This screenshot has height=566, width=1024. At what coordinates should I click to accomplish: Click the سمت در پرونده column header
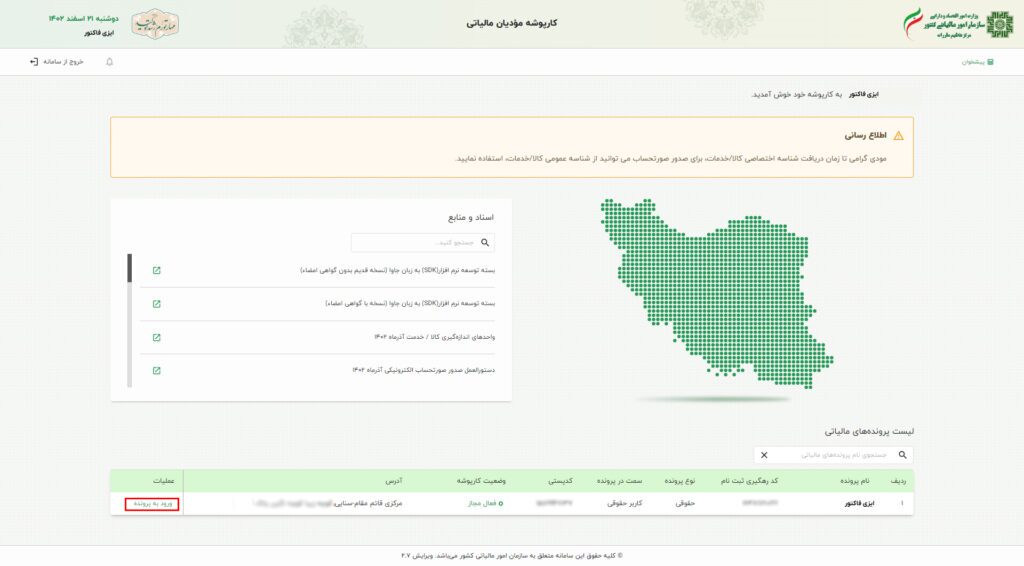click(x=619, y=481)
